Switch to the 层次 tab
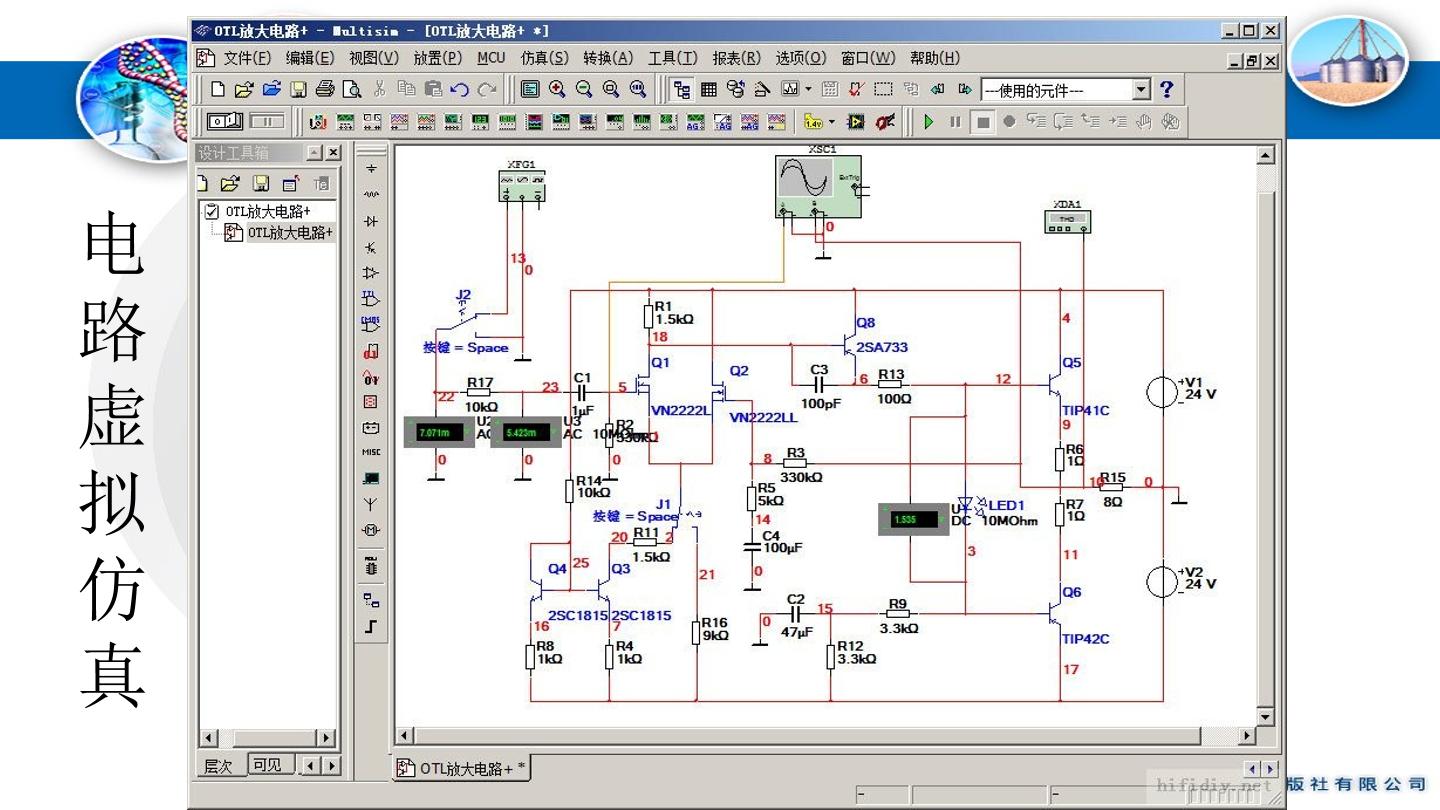This screenshot has width=1440, height=810. coord(218,766)
